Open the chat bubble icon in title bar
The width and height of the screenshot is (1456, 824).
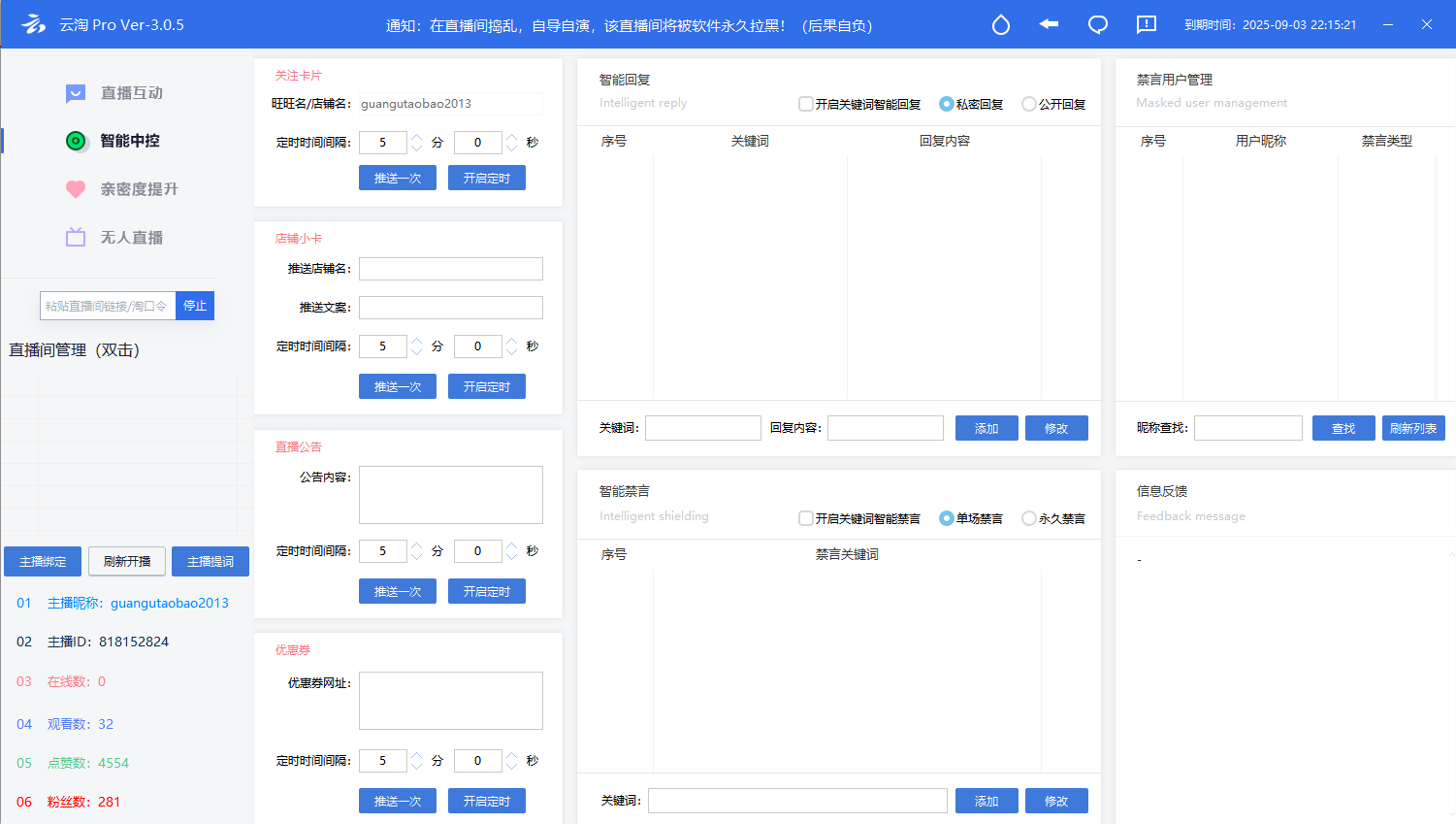click(1097, 25)
